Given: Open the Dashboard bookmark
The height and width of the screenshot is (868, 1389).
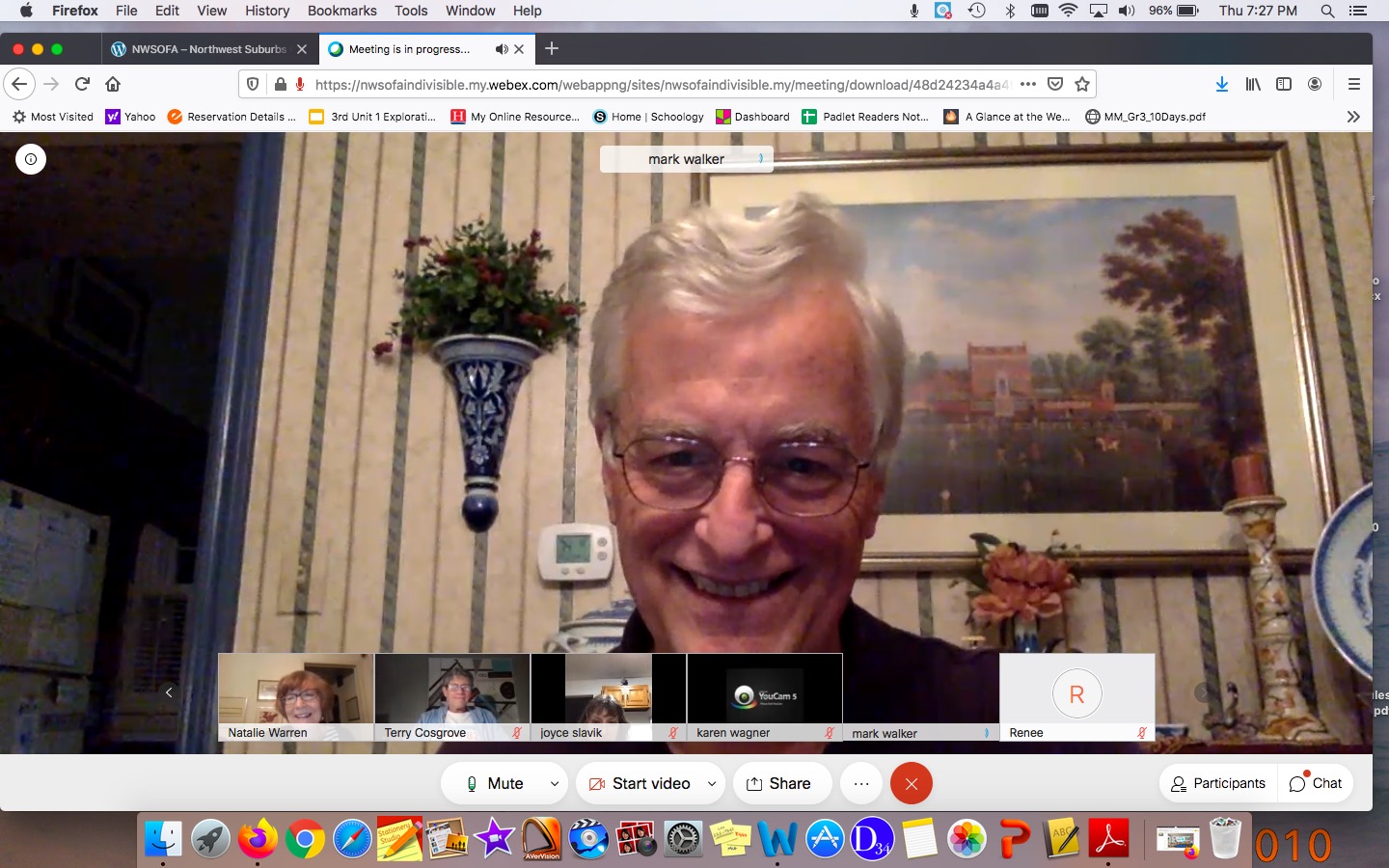Looking at the screenshot, I should point(752,117).
